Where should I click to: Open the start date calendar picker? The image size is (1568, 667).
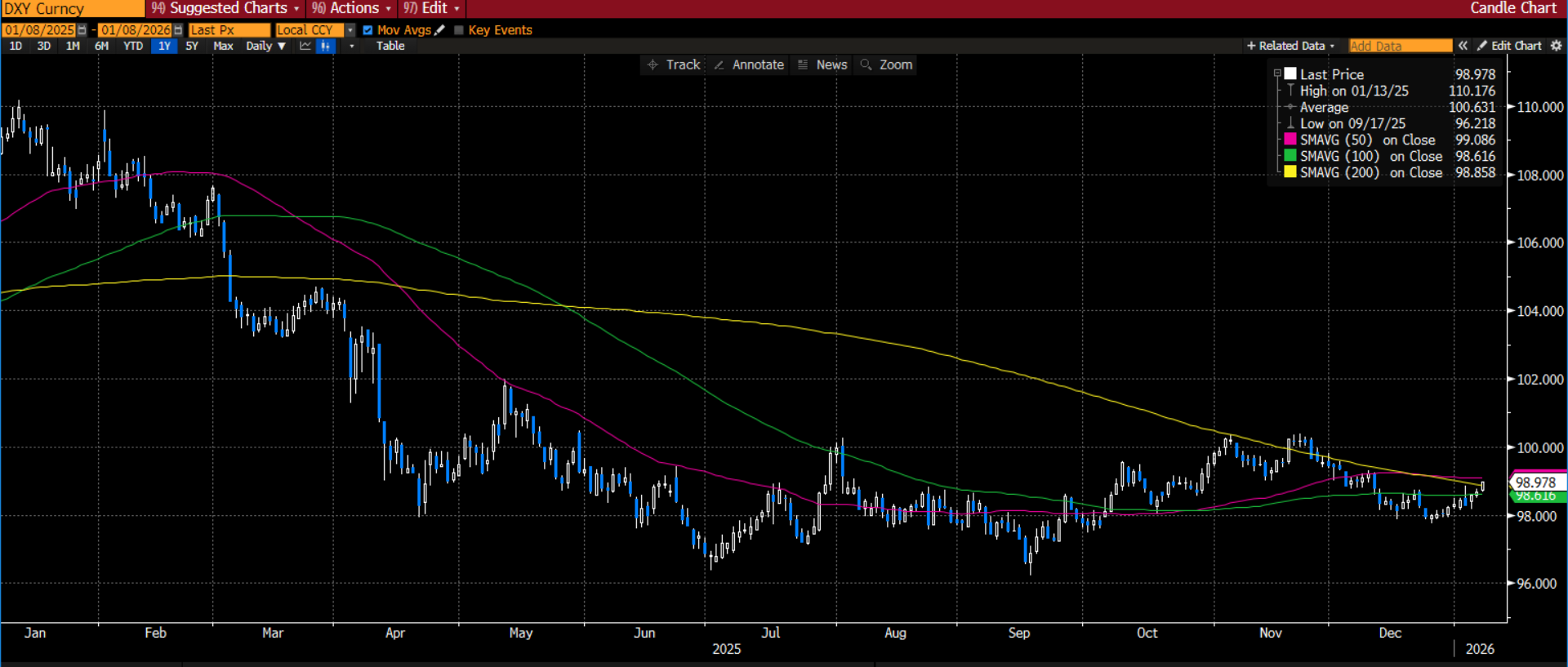coord(82,30)
